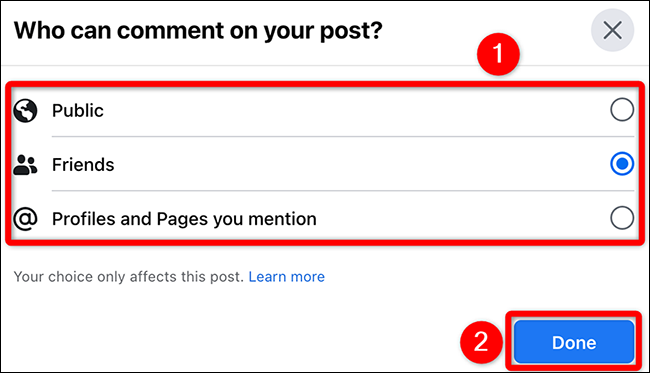Screen dimensions: 650x373
Task: Click the divider line under the Public option
Action: pos(343,136)
